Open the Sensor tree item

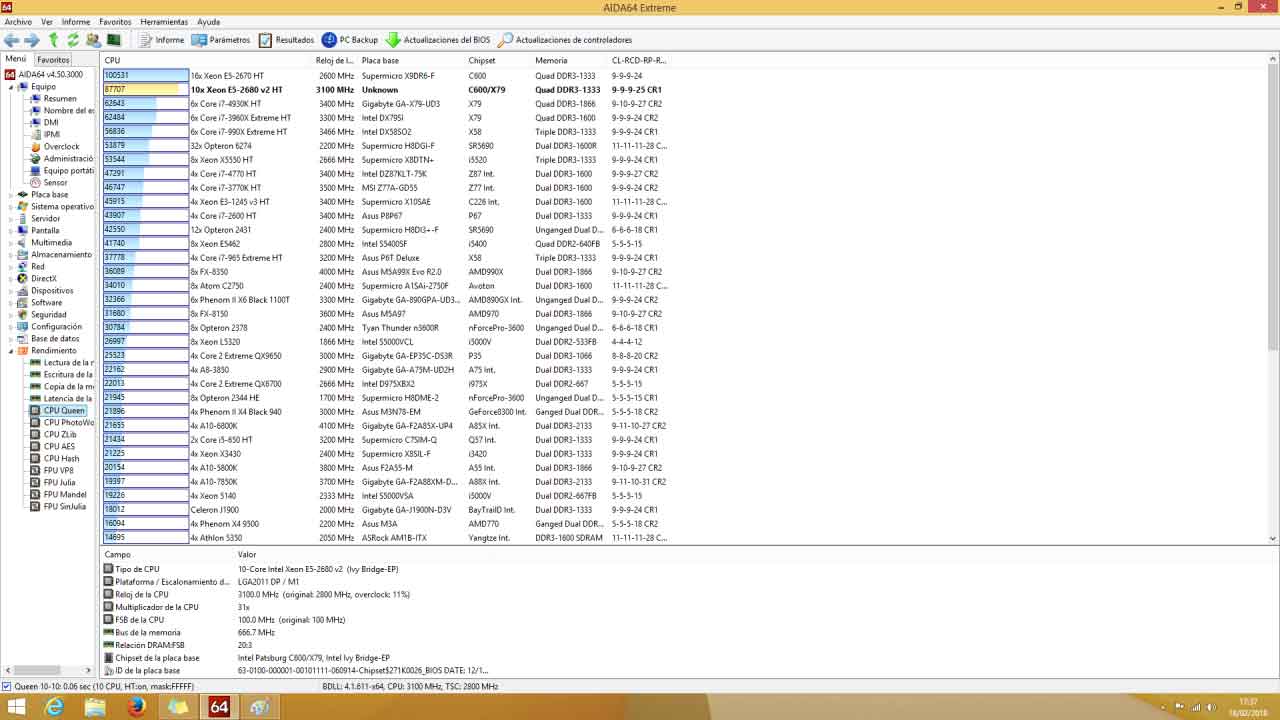[55, 183]
